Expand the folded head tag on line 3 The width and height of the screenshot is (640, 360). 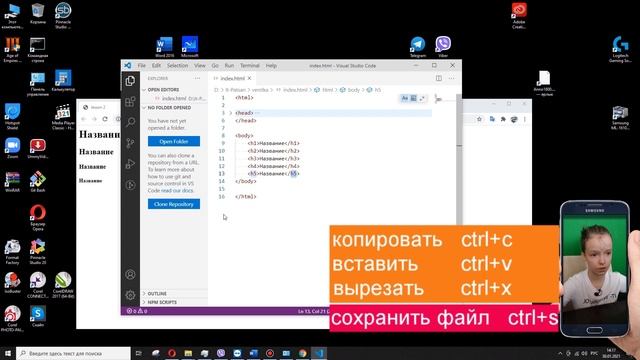pos(231,113)
